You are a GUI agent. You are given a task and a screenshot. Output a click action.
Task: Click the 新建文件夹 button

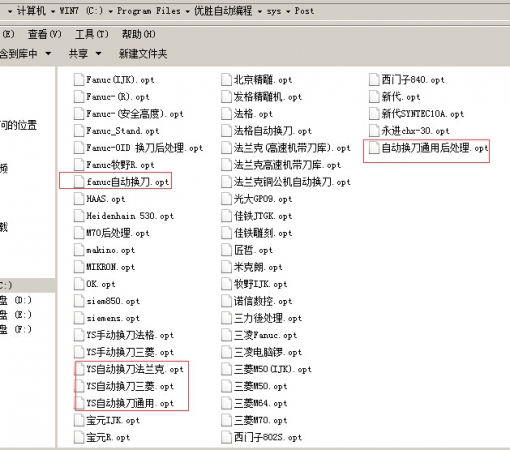pyautogui.click(x=143, y=54)
